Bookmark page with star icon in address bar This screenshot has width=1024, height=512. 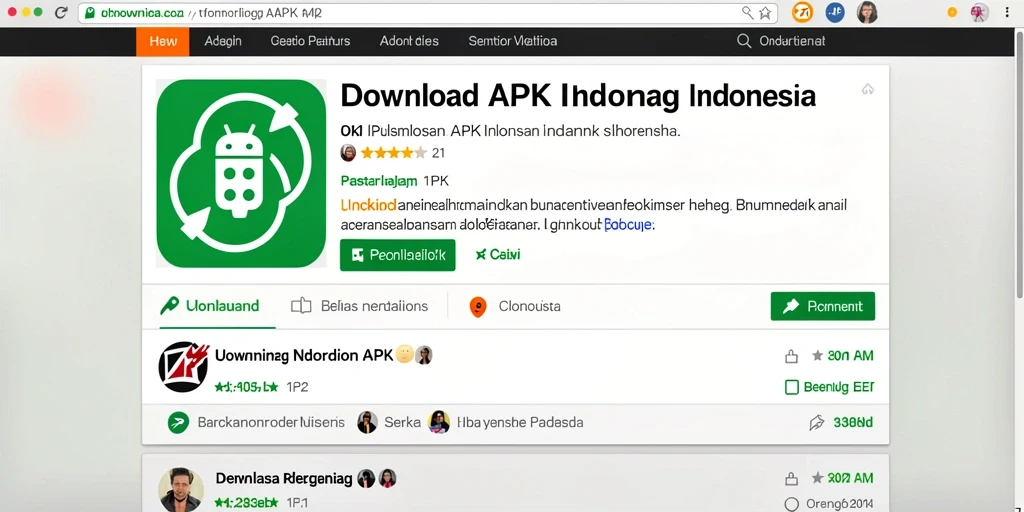(x=765, y=12)
